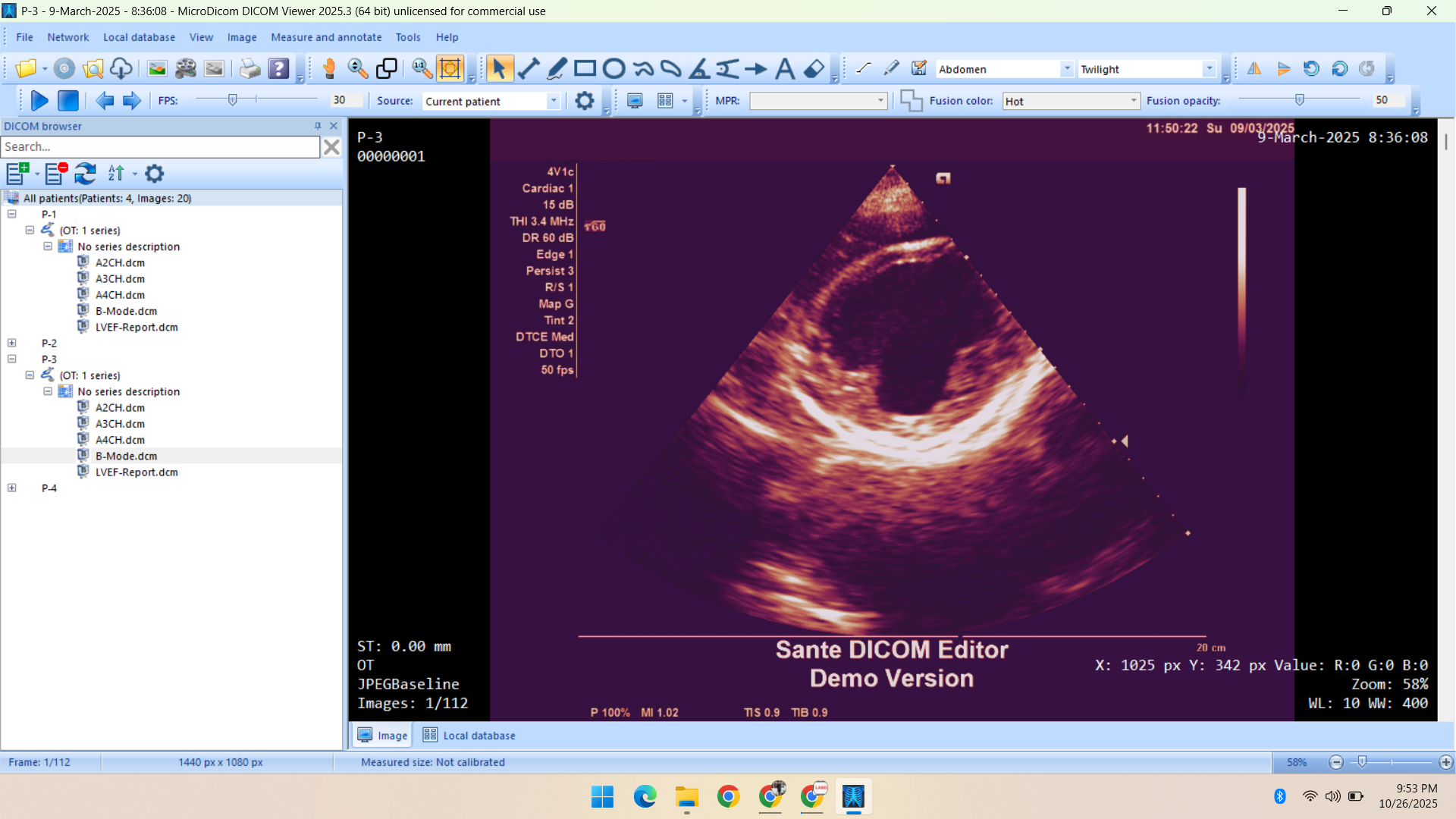Select the Pan hand tool
Viewport: 1456px width, 819px height.
[329, 69]
